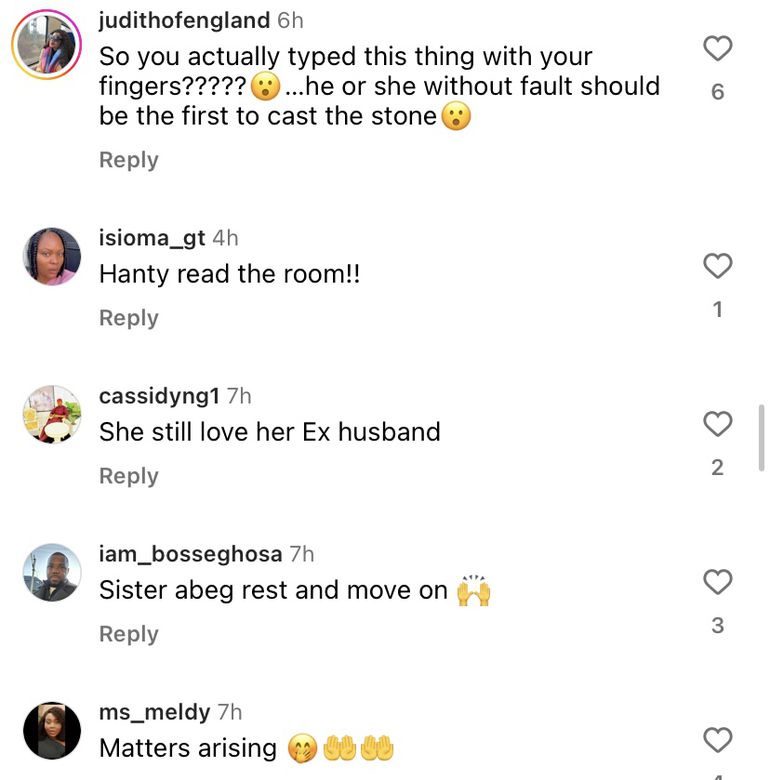Open iam_bosseghosa's avatar
The height and width of the screenshot is (780, 770).
pyautogui.click(x=52, y=572)
